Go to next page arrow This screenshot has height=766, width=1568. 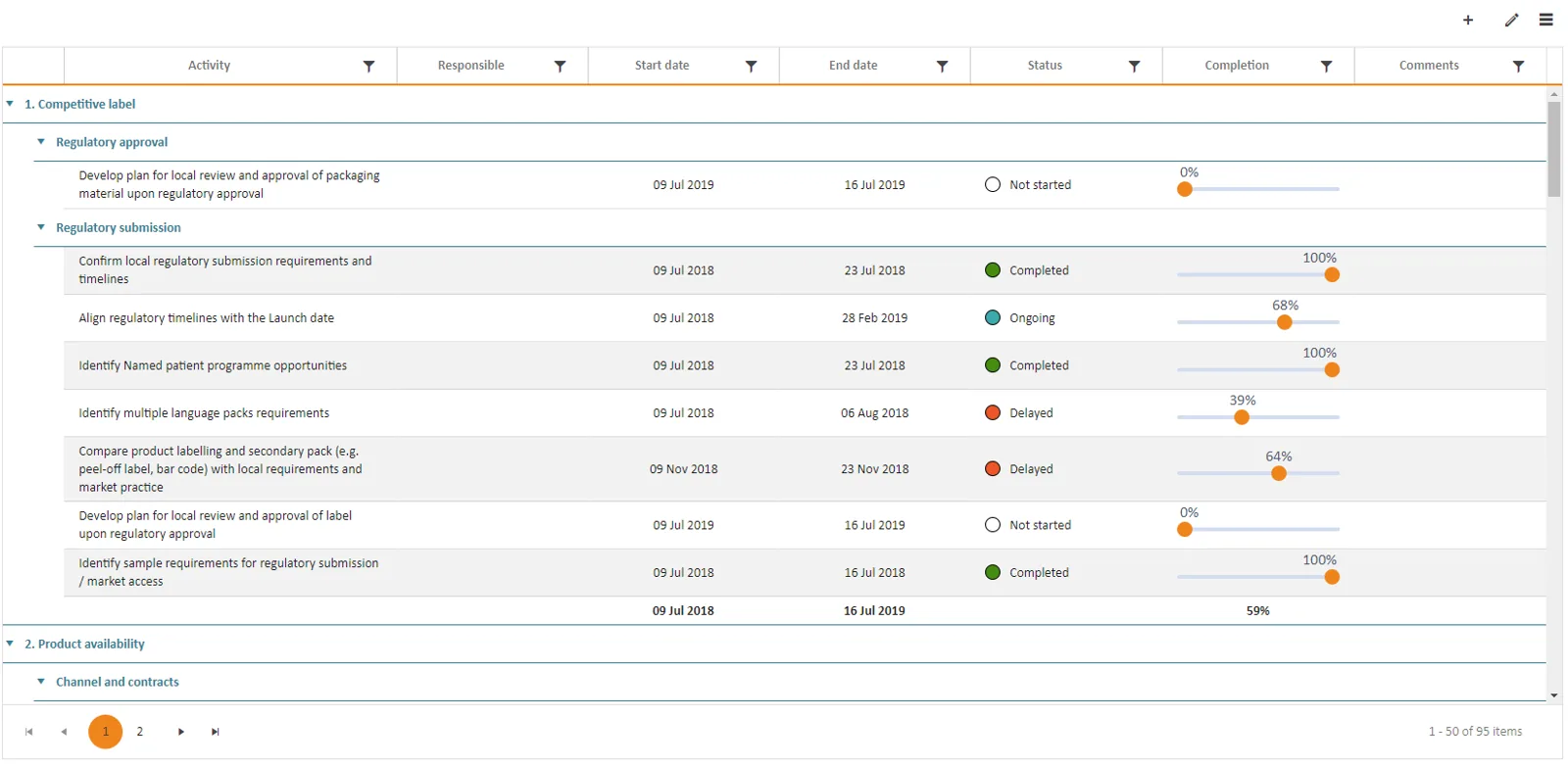click(181, 732)
